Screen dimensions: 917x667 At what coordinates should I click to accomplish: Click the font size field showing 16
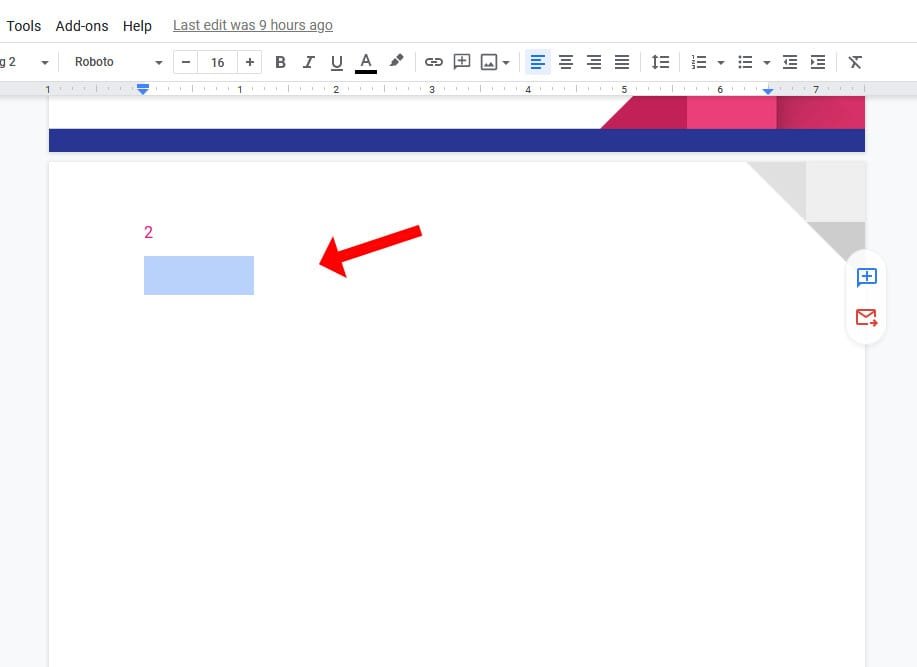[218, 62]
